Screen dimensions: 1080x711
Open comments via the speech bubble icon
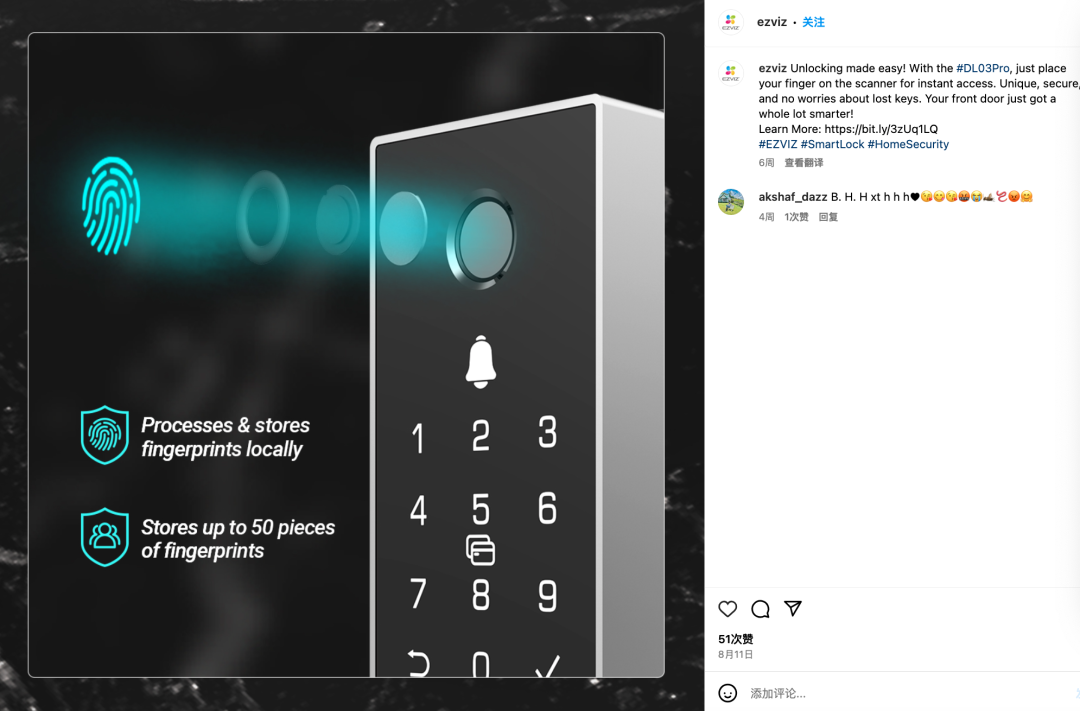760,609
